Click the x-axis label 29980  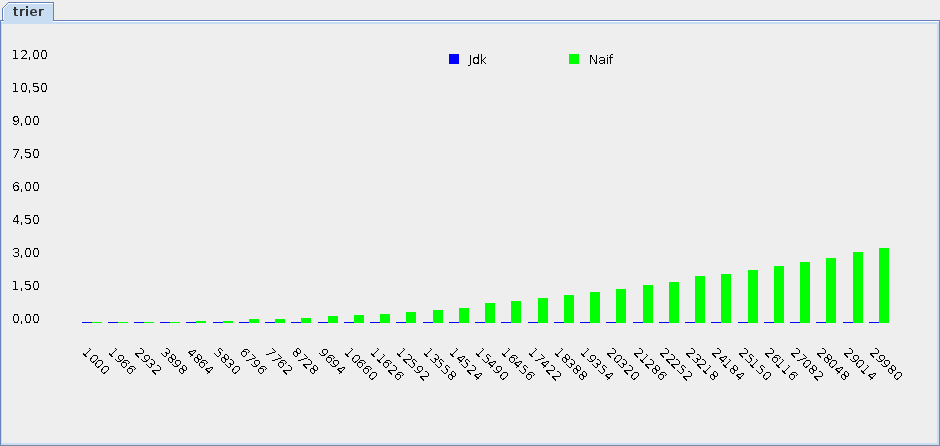coord(884,364)
